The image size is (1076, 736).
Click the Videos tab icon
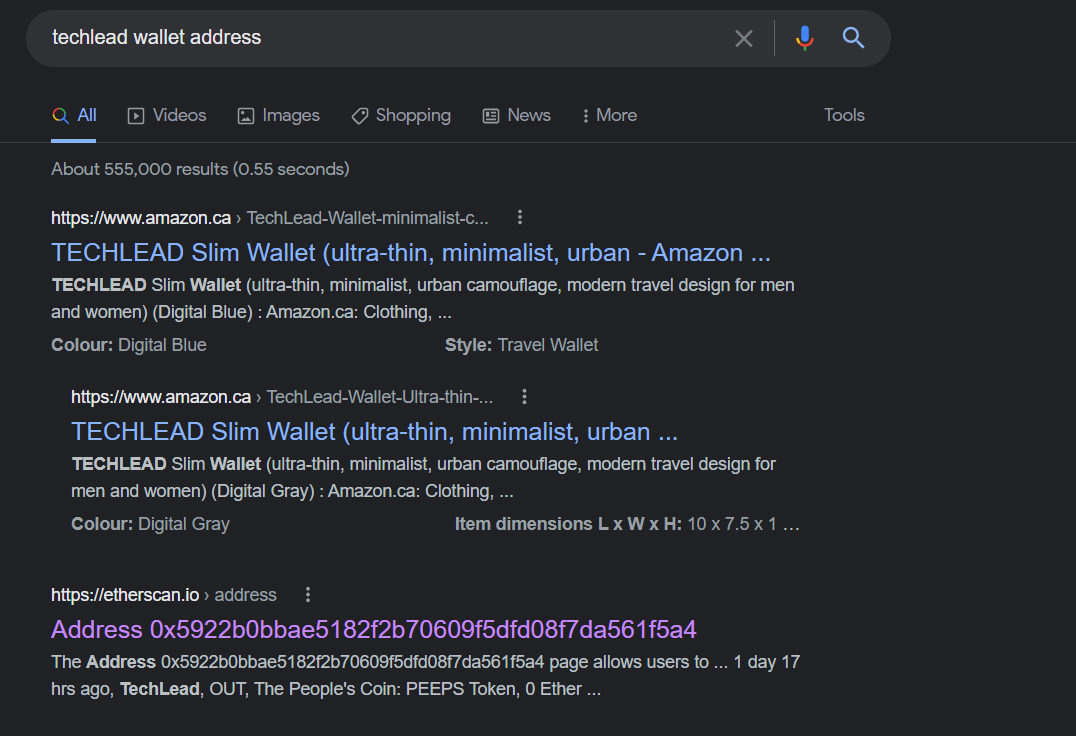coord(136,116)
